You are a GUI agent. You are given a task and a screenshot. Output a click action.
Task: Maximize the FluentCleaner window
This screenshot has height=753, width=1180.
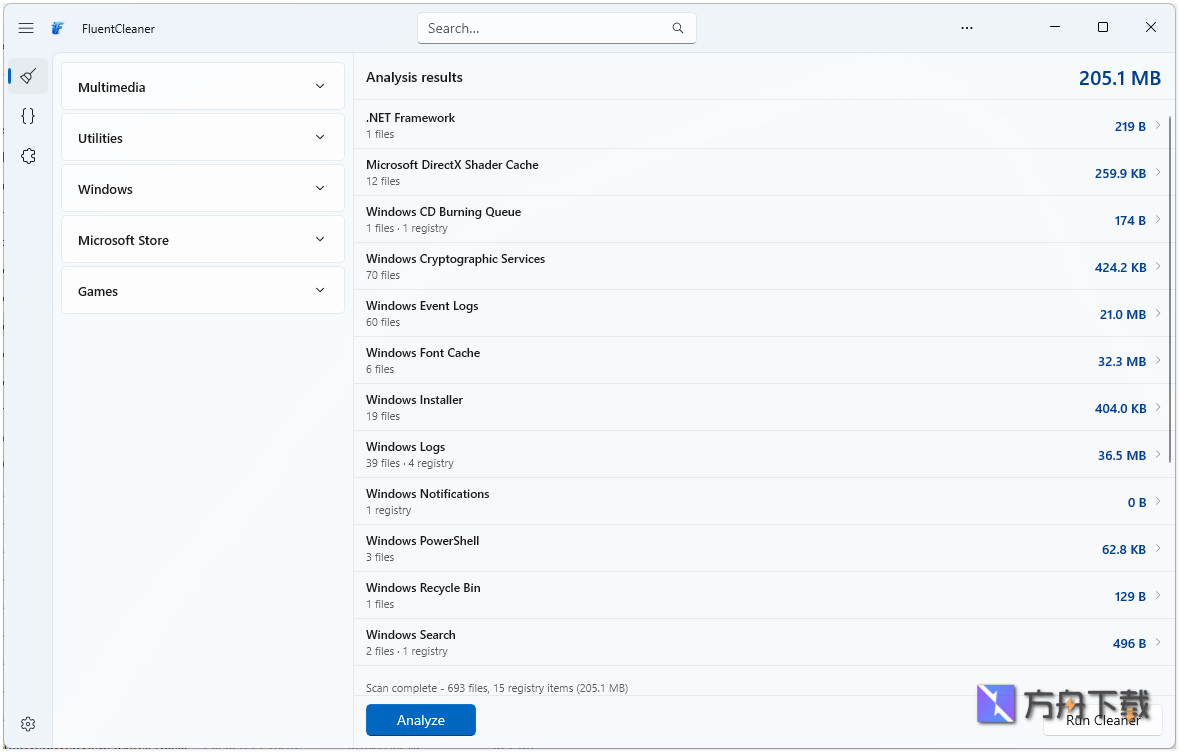(x=1103, y=27)
